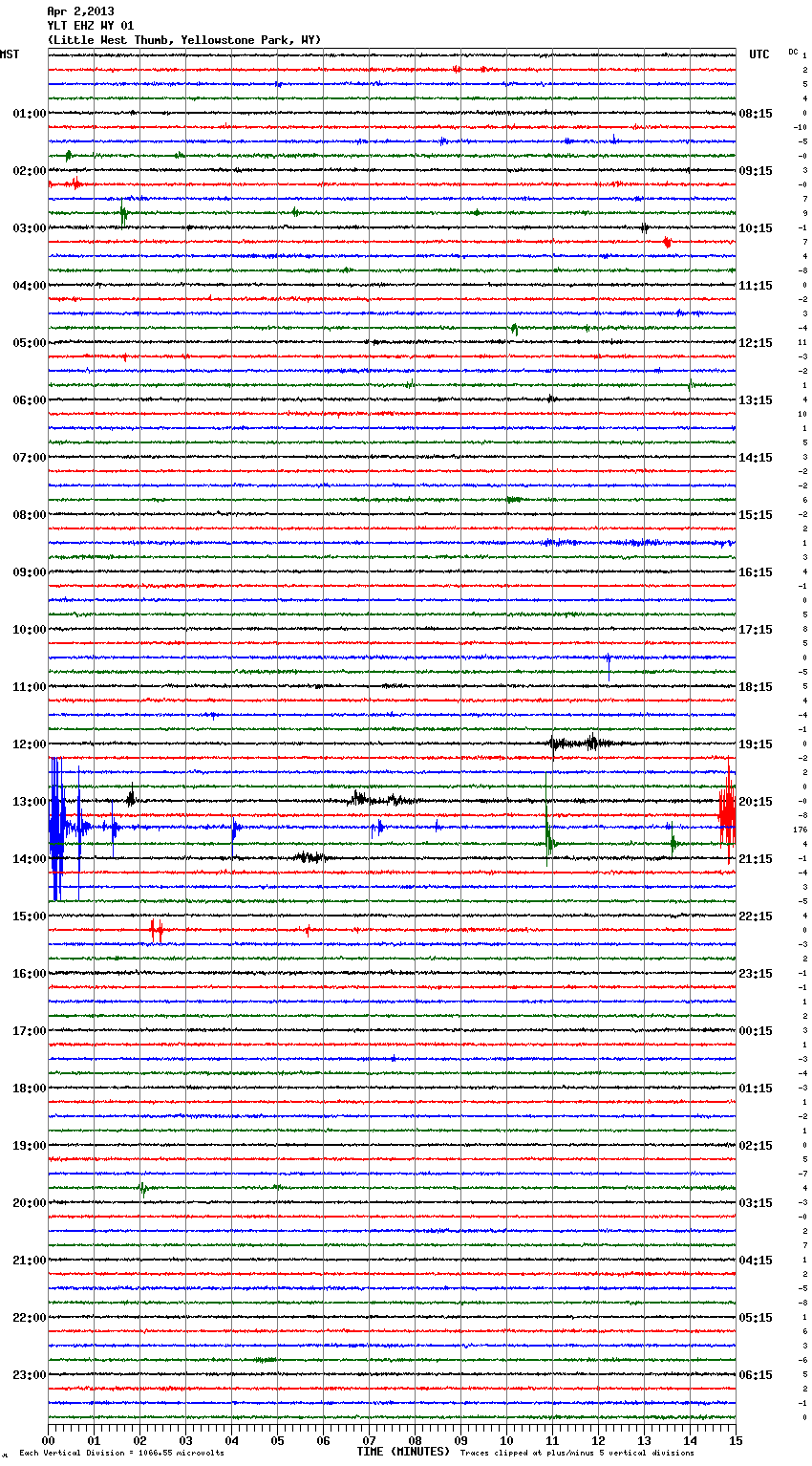Click the '03:00' MST hour label
Viewport: 812px width, 1466px height.
[29, 228]
